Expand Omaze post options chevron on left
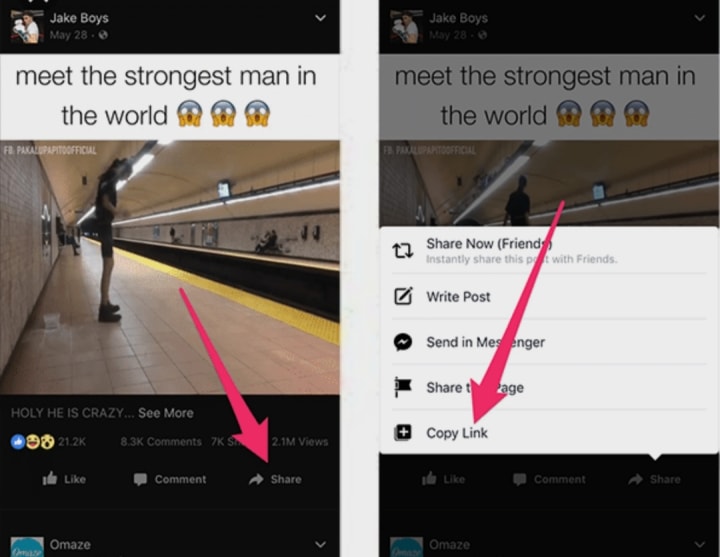720x557 pixels. (321, 544)
